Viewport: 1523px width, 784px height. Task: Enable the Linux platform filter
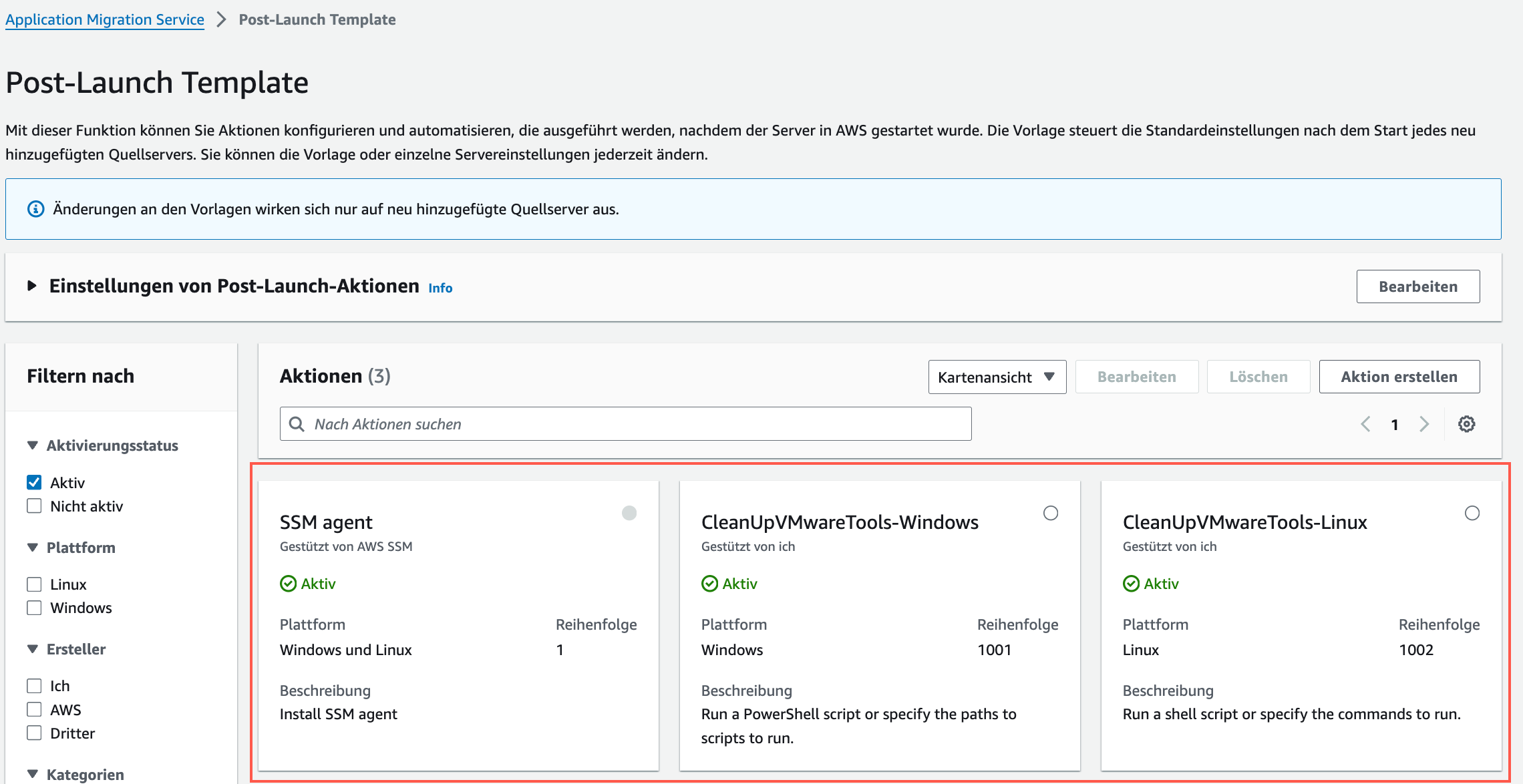point(34,584)
